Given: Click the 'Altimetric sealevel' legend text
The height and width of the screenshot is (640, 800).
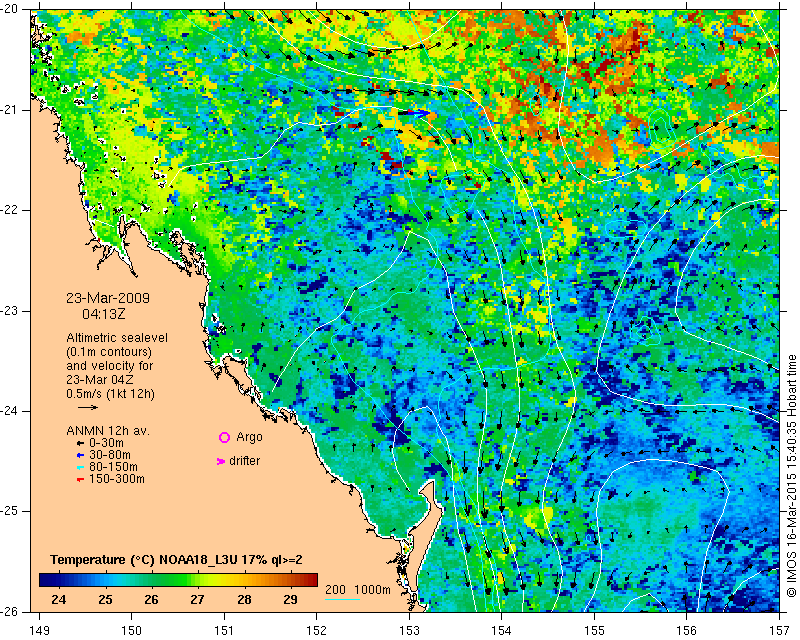Looking at the screenshot, I should coord(117,338).
